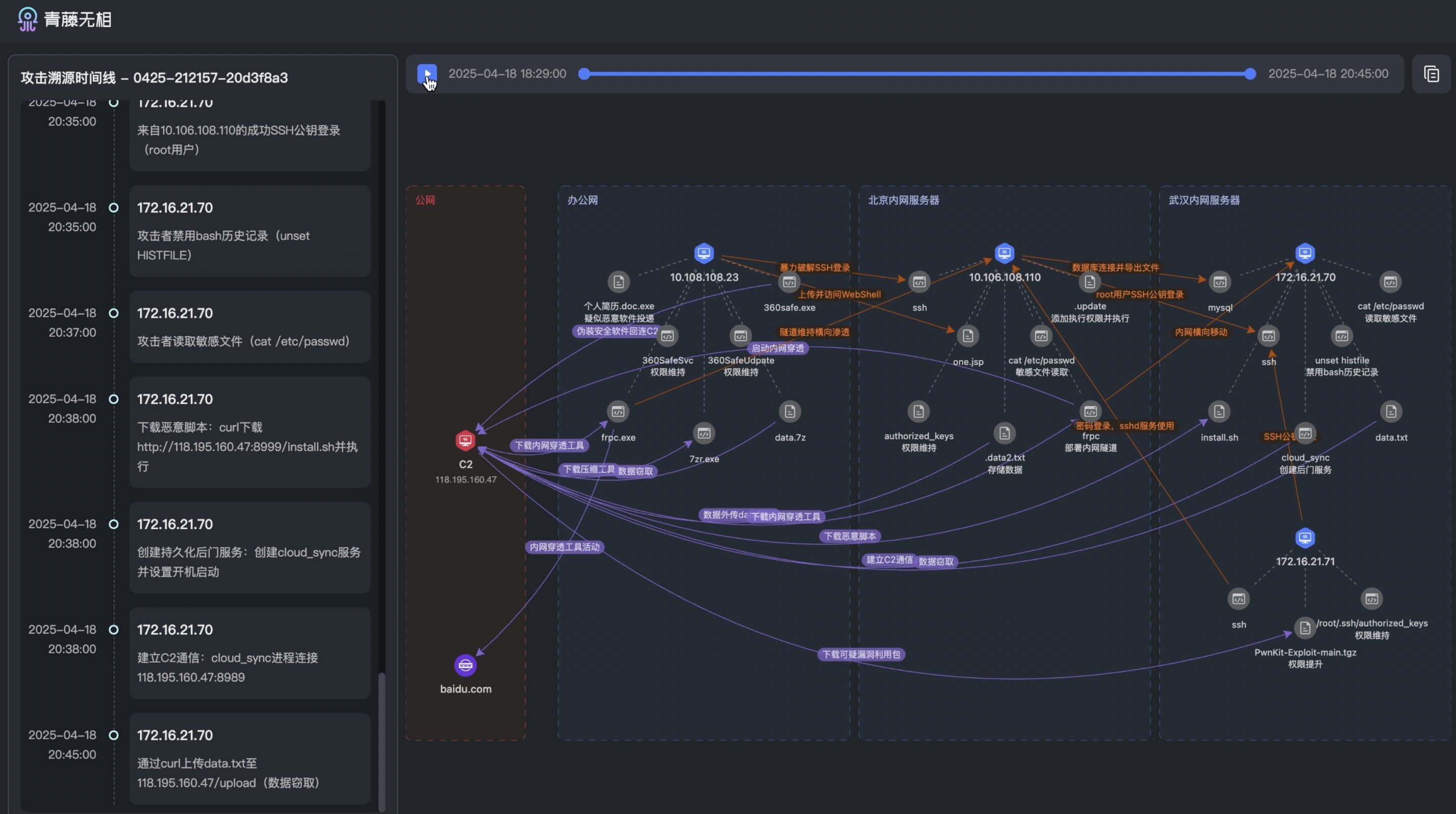This screenshot has width=1456, height=814.
Task: Open the 读取敏感文件 cat /etc/passwd event card
Action: pos(250,327)
